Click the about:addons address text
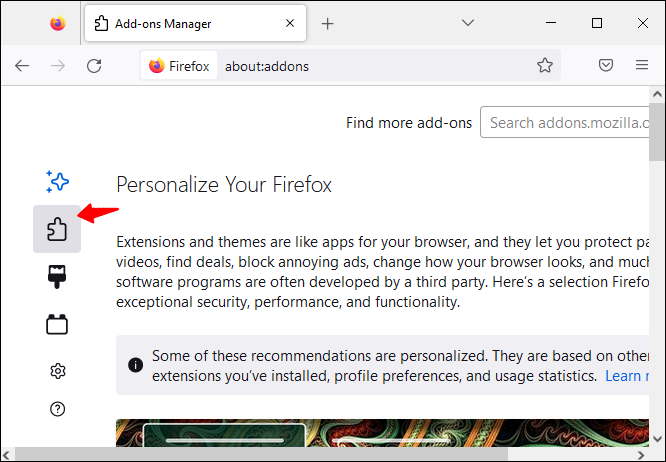Viewport: 666px width, 462px height. [x=267, y=66]
